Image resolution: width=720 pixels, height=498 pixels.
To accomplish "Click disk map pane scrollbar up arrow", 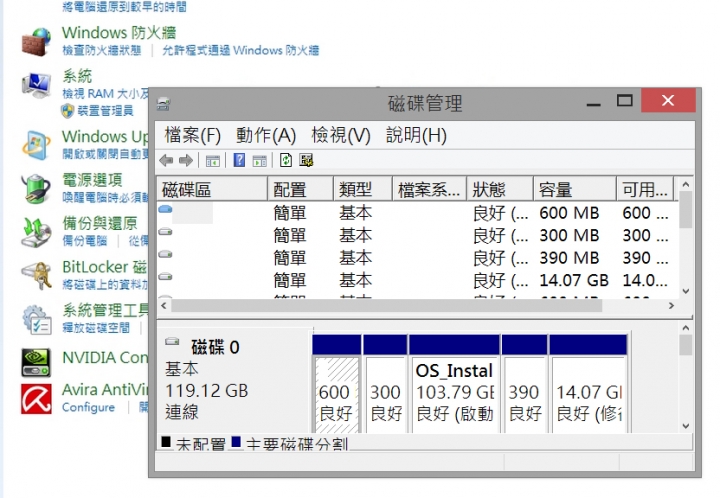I will coord(686,328).
